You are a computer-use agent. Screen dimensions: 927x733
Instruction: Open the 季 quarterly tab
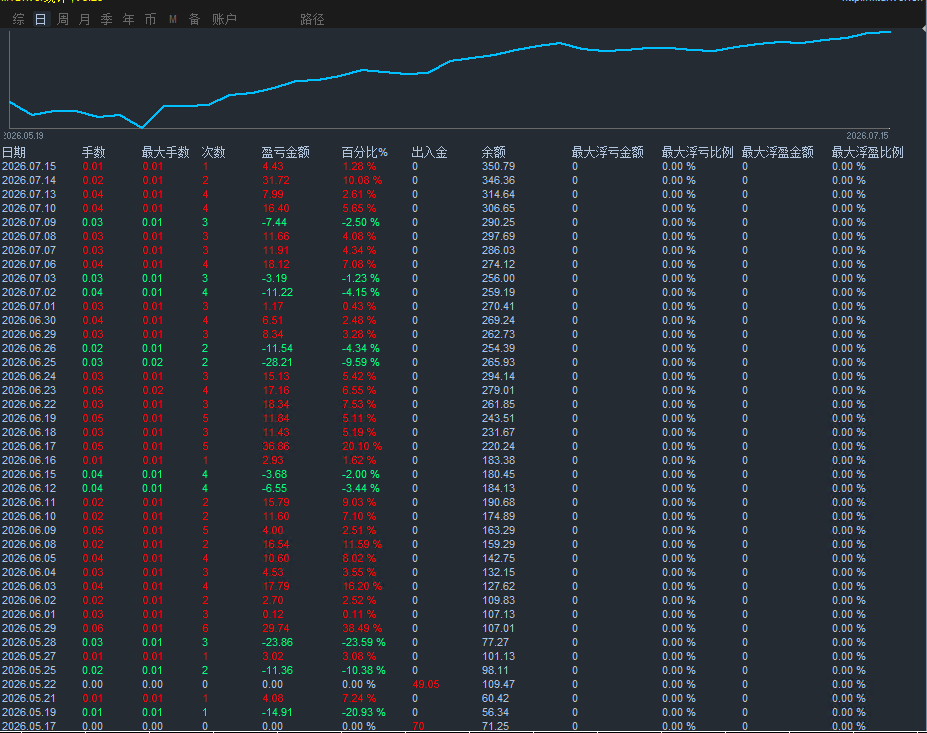click(106, 20)
